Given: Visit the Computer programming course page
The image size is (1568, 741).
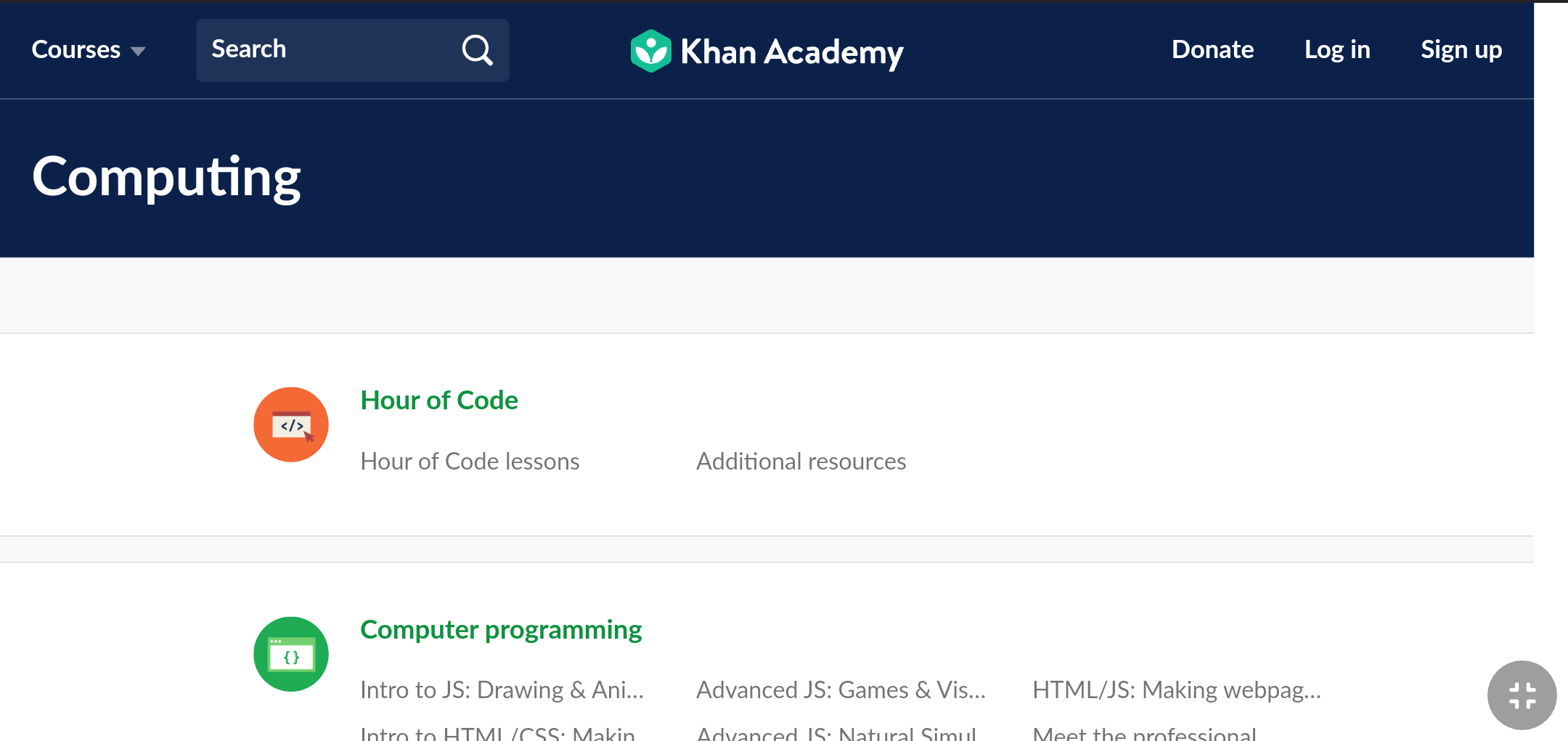Looking at the screenshot, I should coord(500,630).
